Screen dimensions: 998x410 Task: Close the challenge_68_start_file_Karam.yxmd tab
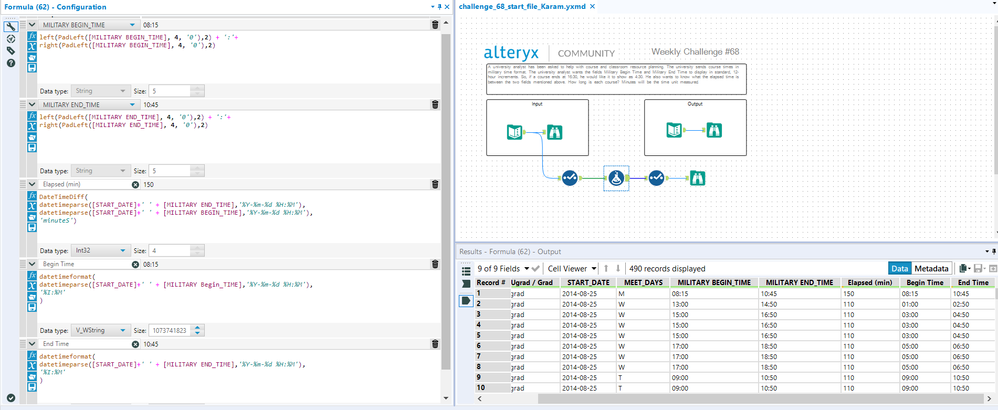[x=592, y=6]
